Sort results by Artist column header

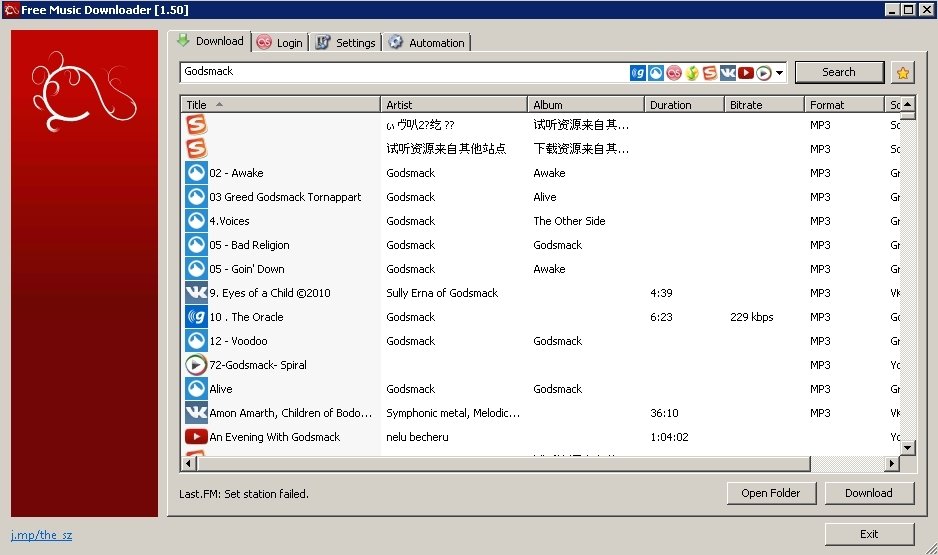(453, 105)
